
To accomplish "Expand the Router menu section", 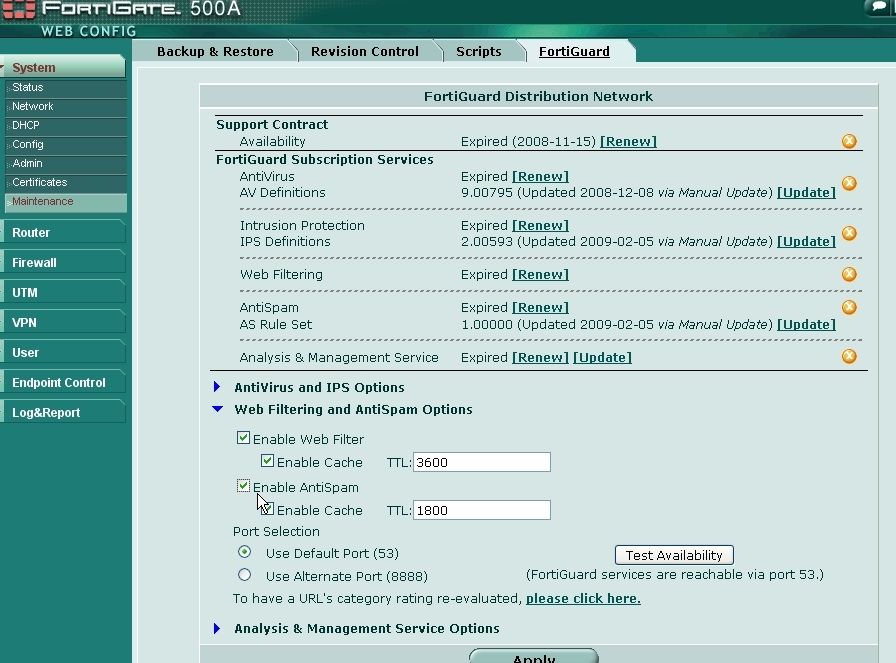I will (x=63, y=233).
